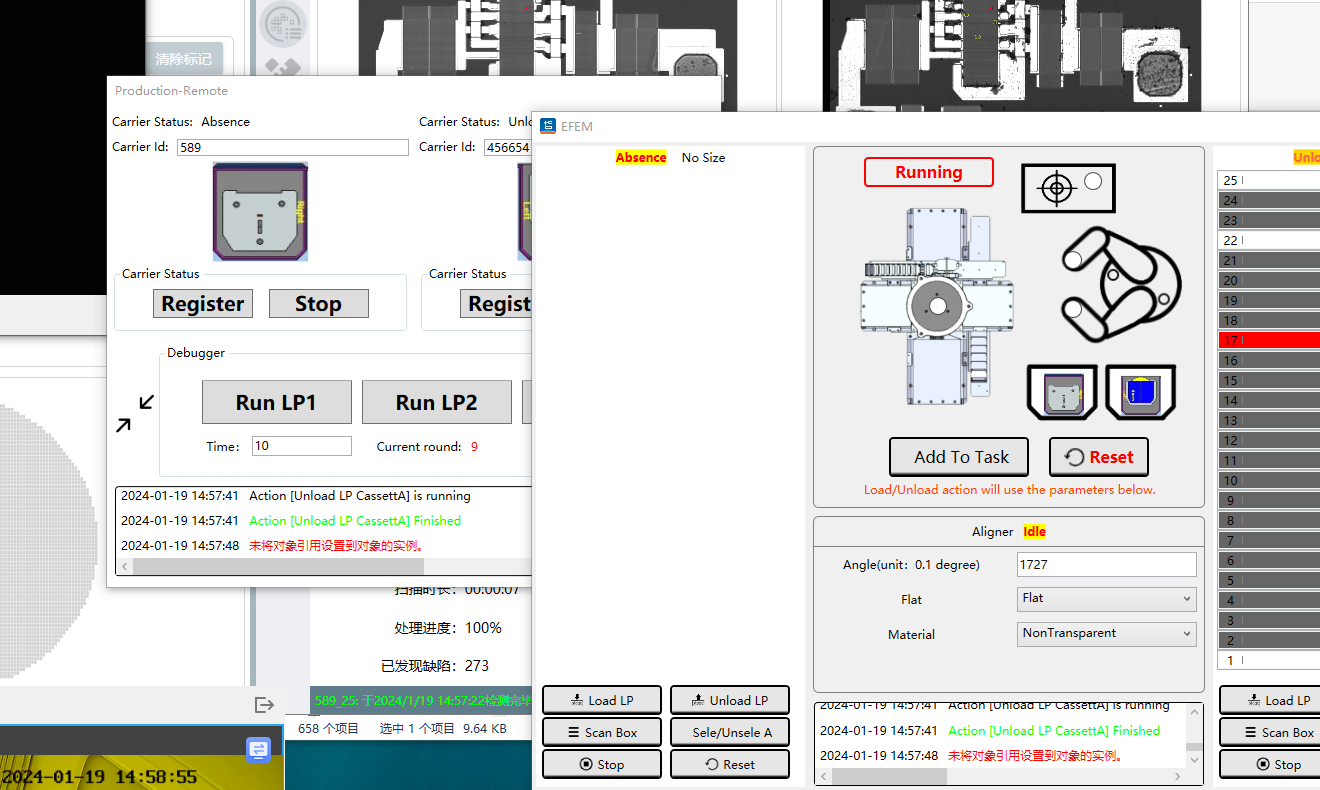Click the Aligner Idle status label

(1034, 532)
